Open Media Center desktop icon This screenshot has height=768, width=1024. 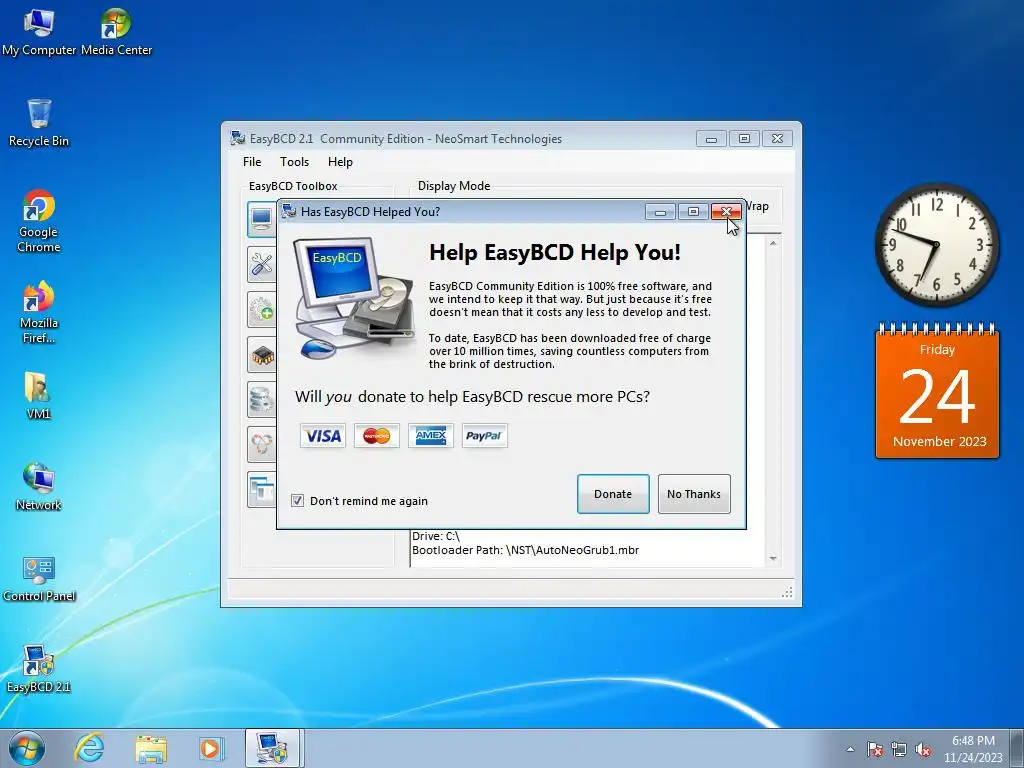pyautogui.click(x=116, y=31)
